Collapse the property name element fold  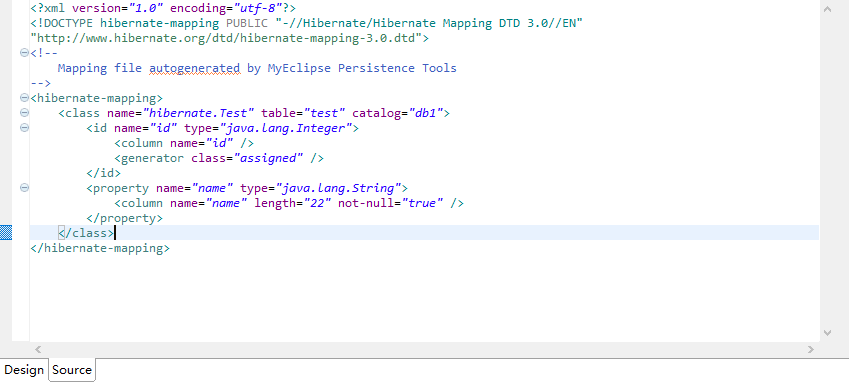click(x=24, y=188)
